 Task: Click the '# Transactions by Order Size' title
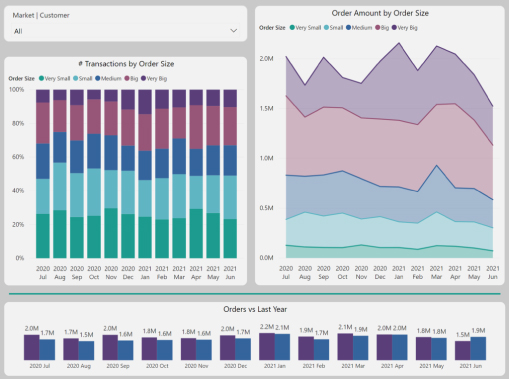[x=126, y=64]
